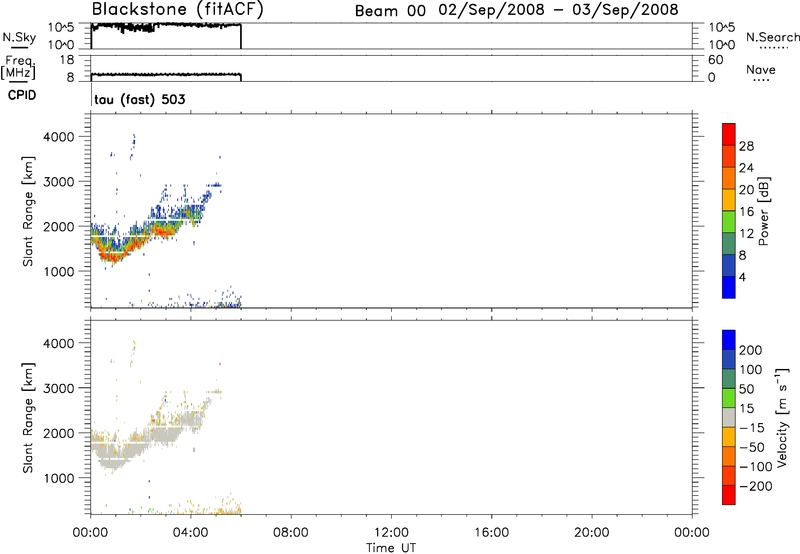Click the gray band of velocity color bar
This screenshot has height=554, width=800.
(729, 418)
